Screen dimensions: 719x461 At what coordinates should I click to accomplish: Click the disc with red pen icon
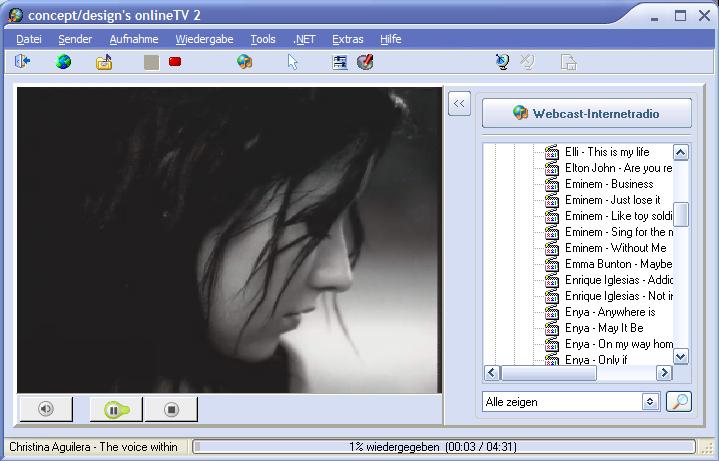[x=365, y=62]
